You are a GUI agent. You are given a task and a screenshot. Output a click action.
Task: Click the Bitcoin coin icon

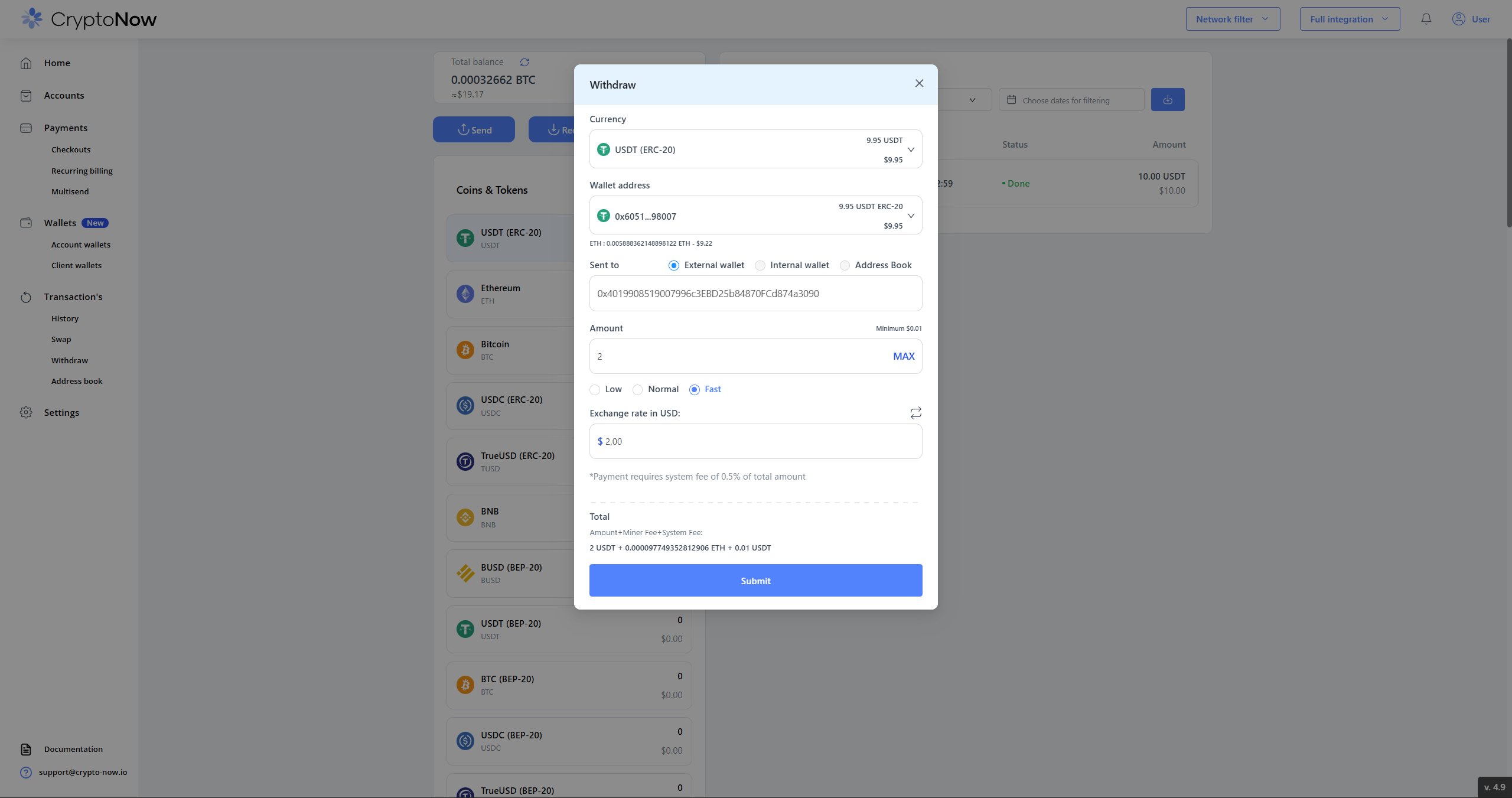(x=465, y=350)
